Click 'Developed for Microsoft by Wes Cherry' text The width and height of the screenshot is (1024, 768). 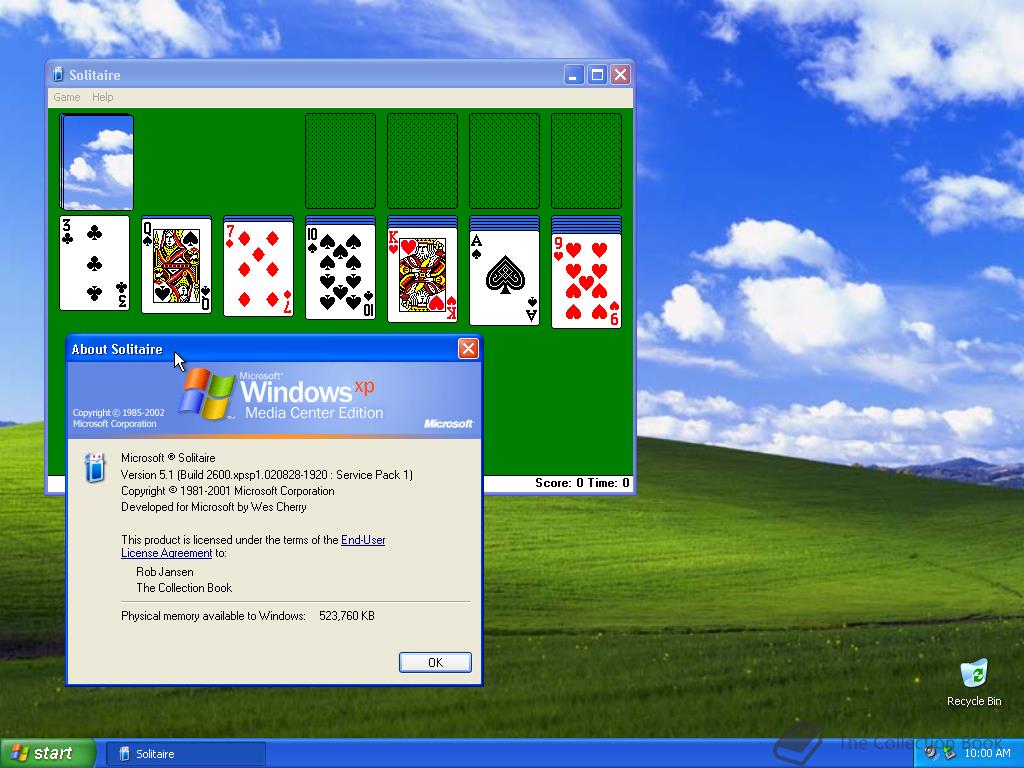point(214,507)
